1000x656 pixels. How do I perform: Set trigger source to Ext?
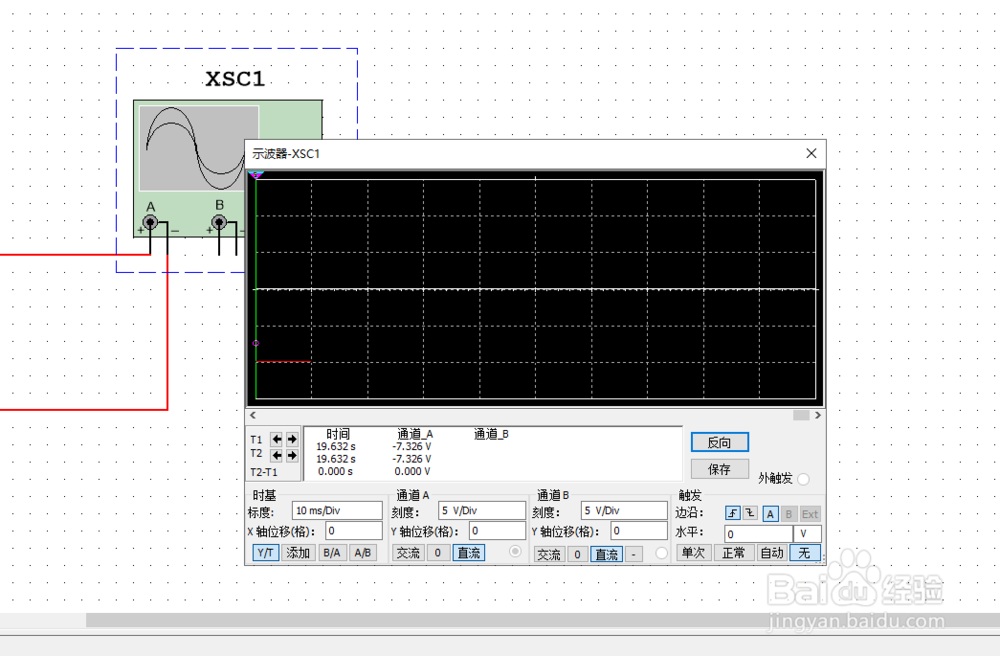810,514
